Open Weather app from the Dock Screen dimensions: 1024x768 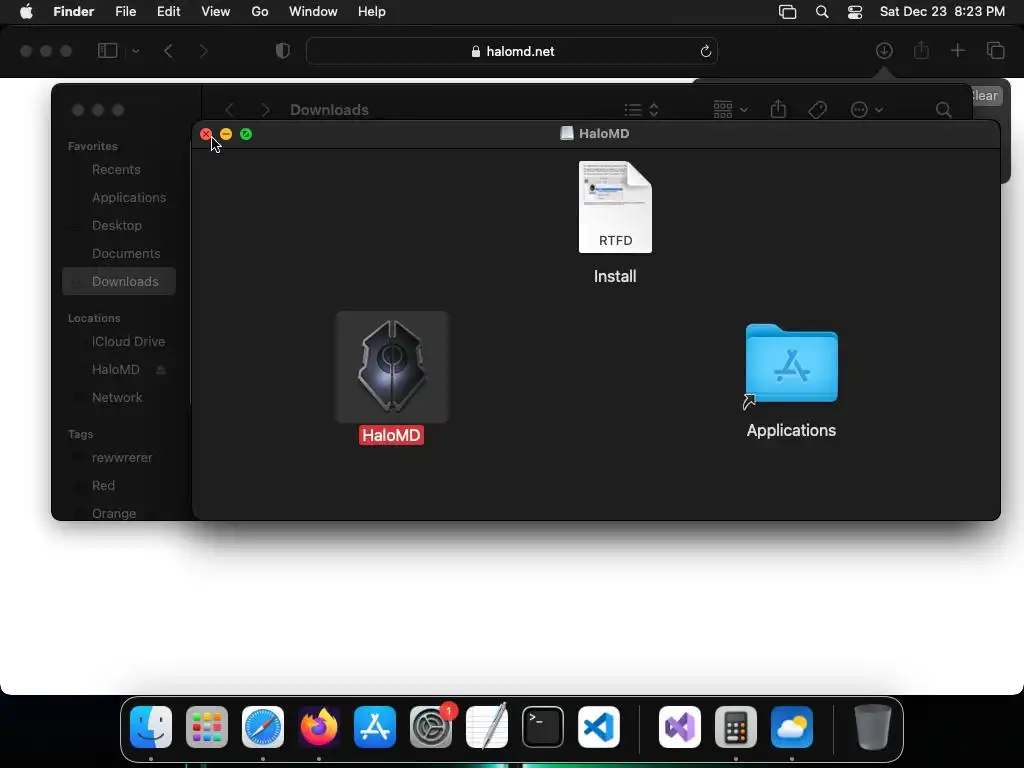click(x=792, y=727)
